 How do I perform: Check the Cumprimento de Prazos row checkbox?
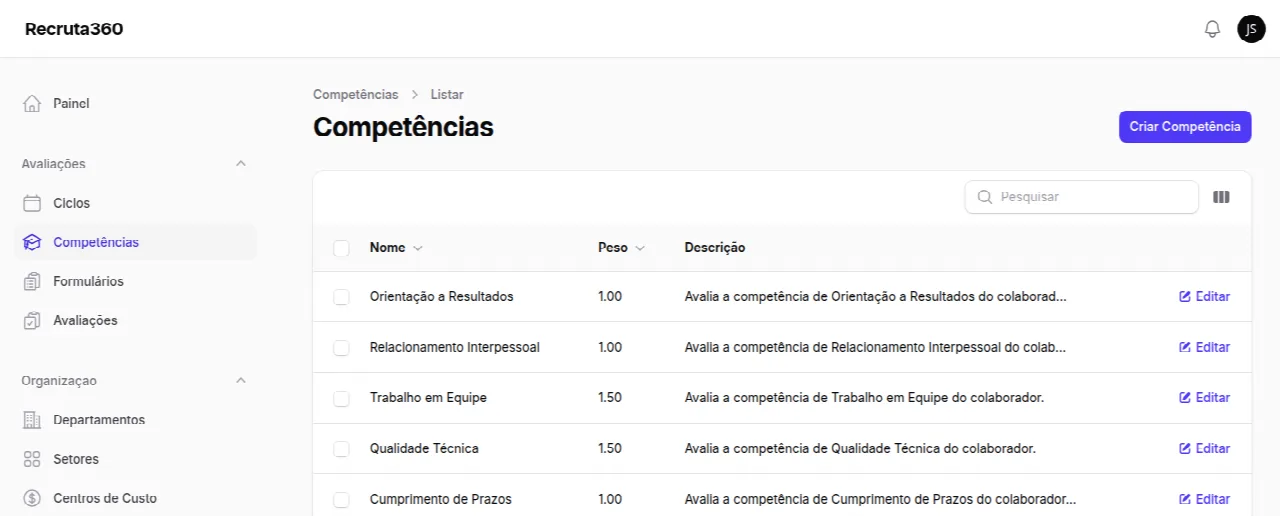tap(341, 500)
